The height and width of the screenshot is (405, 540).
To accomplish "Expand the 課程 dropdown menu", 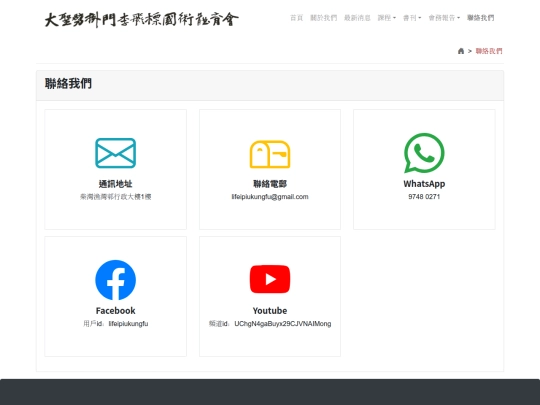I will (x=386, y=18).
